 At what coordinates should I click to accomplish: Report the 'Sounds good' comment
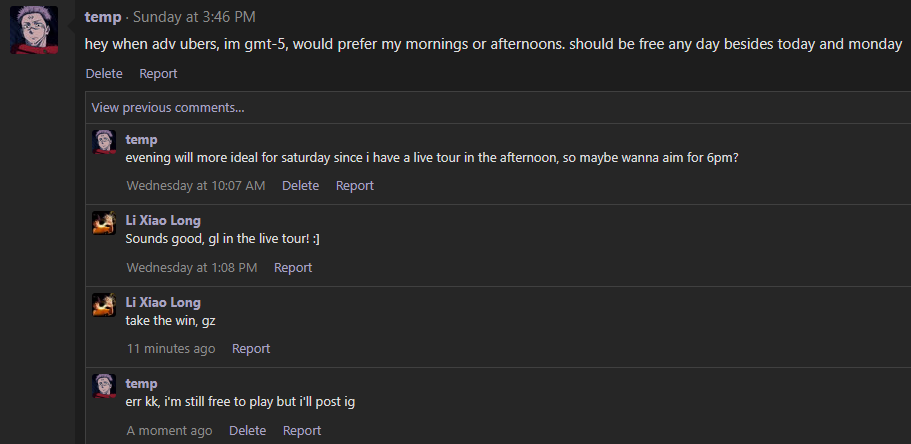tap(293, 267)
